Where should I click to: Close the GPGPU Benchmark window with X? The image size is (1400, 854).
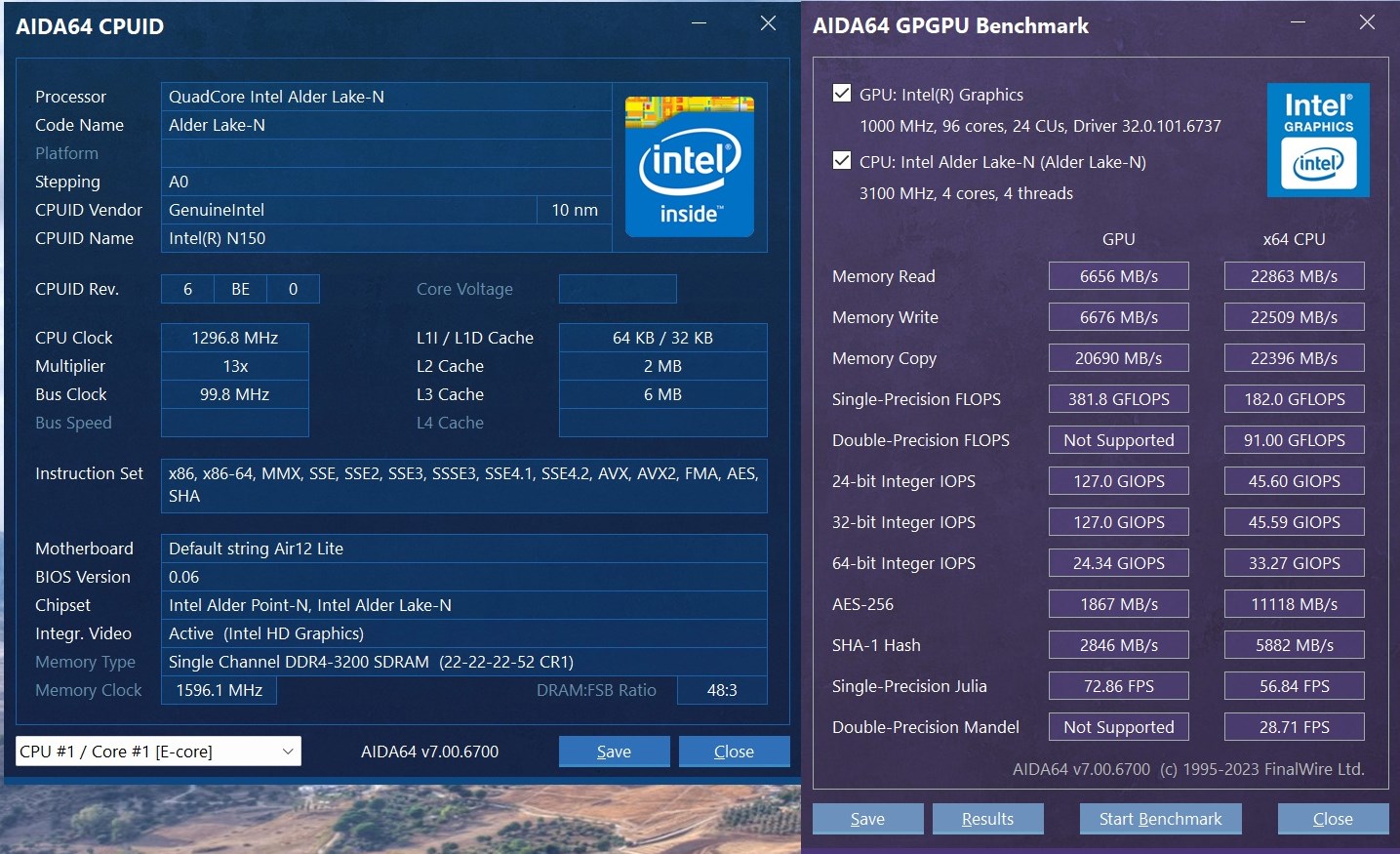(1367, 22)
